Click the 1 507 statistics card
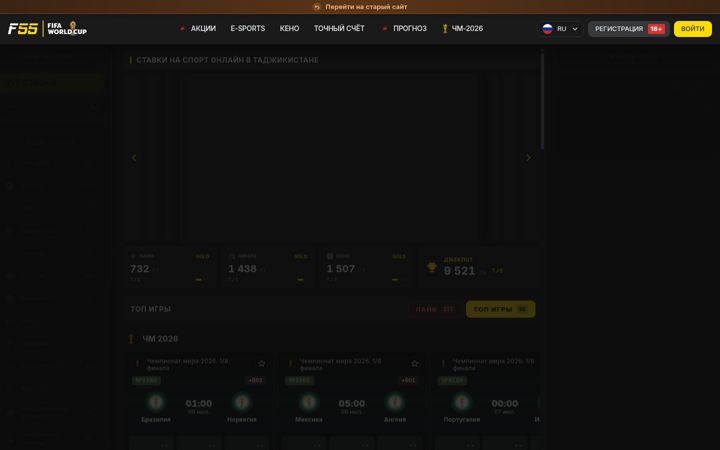Viewport: 720px width, 450px height. [366, 268]
